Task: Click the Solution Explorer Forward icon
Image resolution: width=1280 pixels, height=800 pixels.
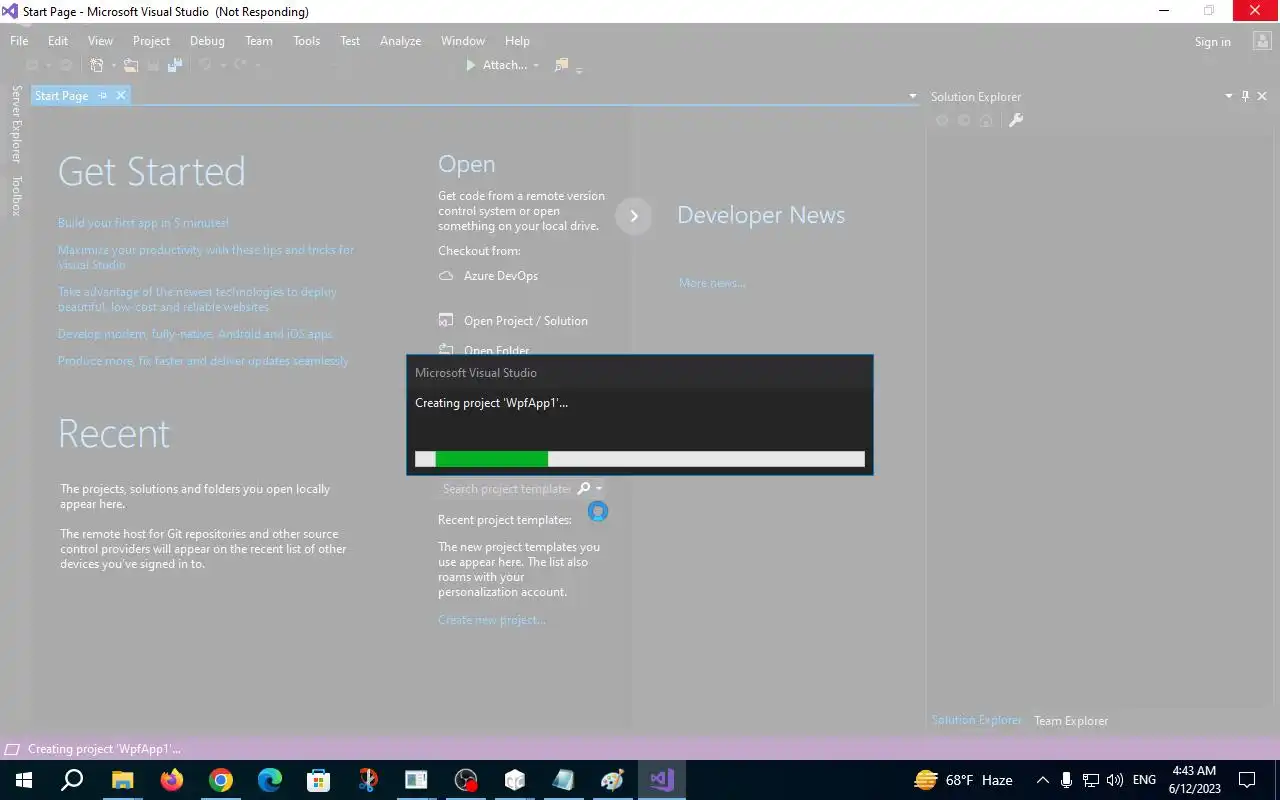Action: [964, 120]
